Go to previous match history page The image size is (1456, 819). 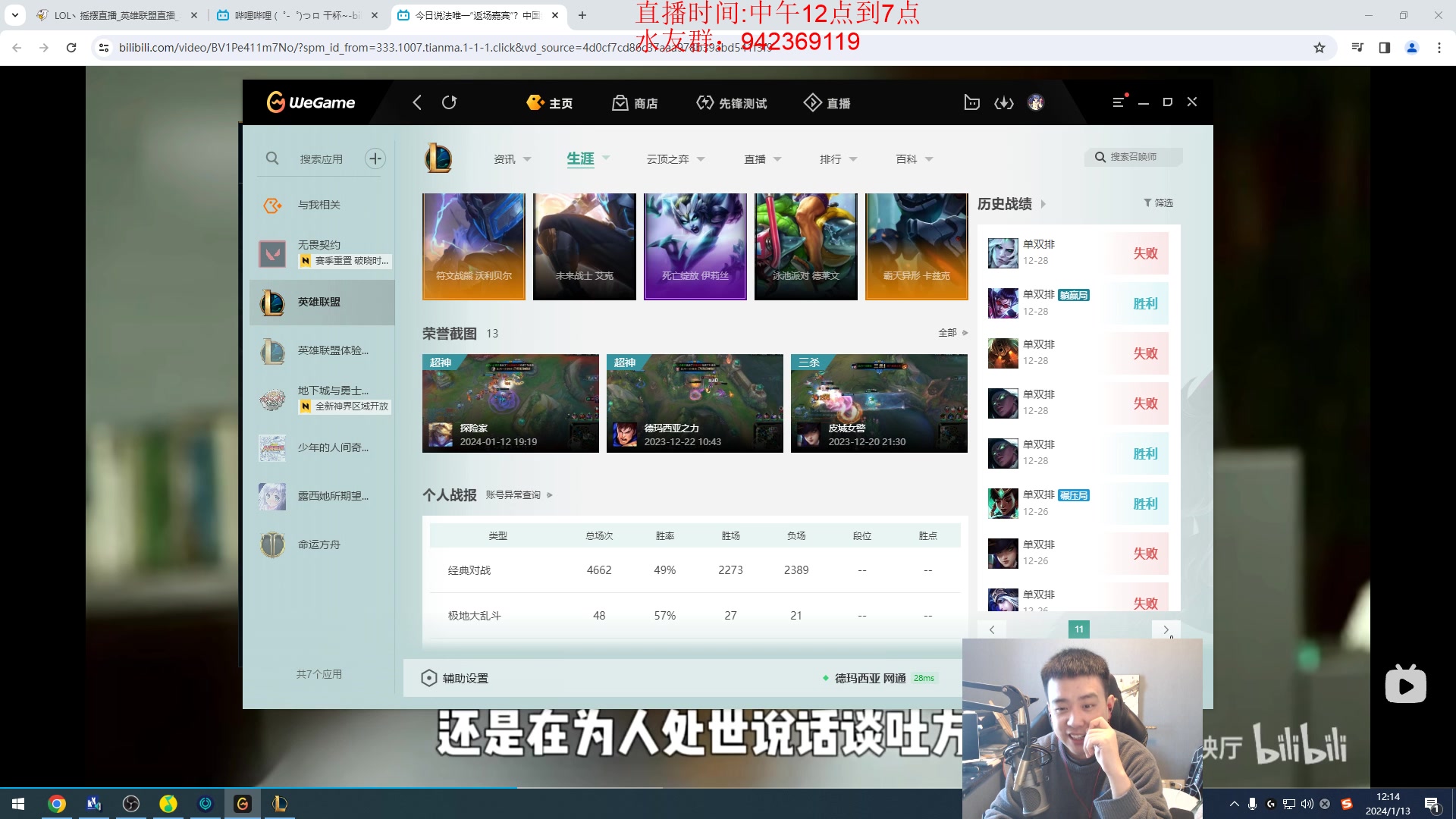[992, 629]
